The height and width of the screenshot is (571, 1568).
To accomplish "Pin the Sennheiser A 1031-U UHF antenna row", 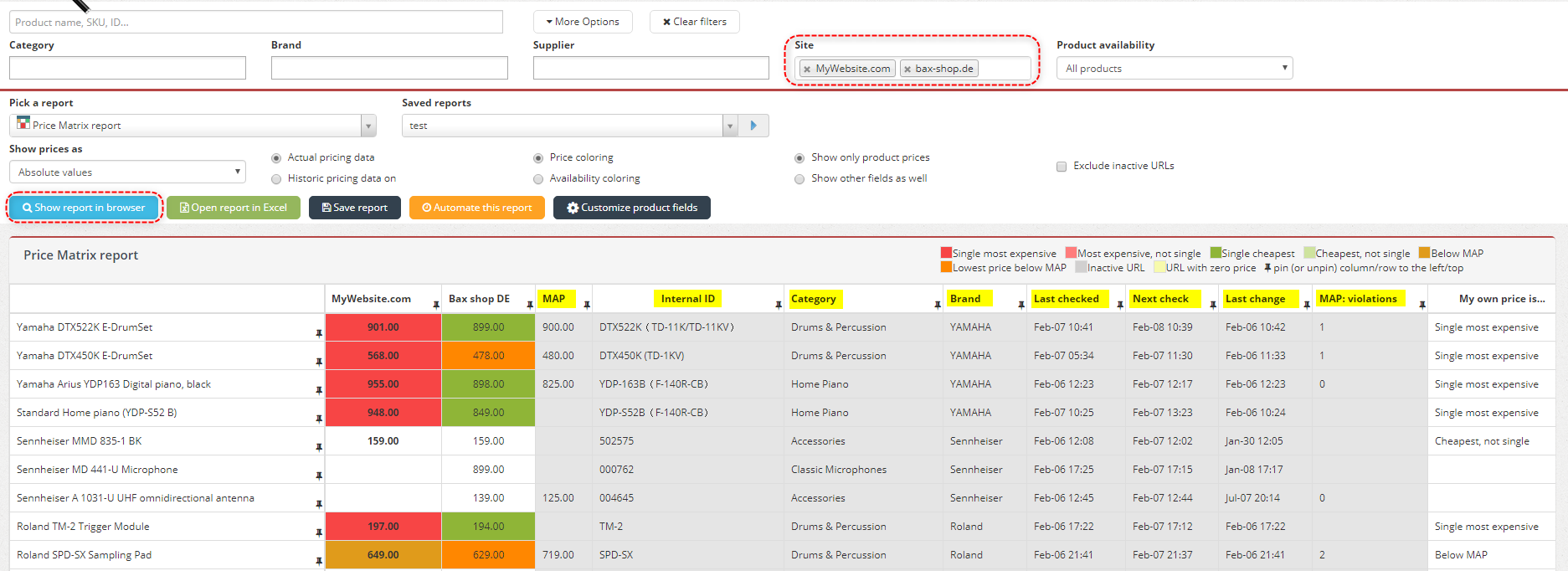I will click(x=319, y=504).
